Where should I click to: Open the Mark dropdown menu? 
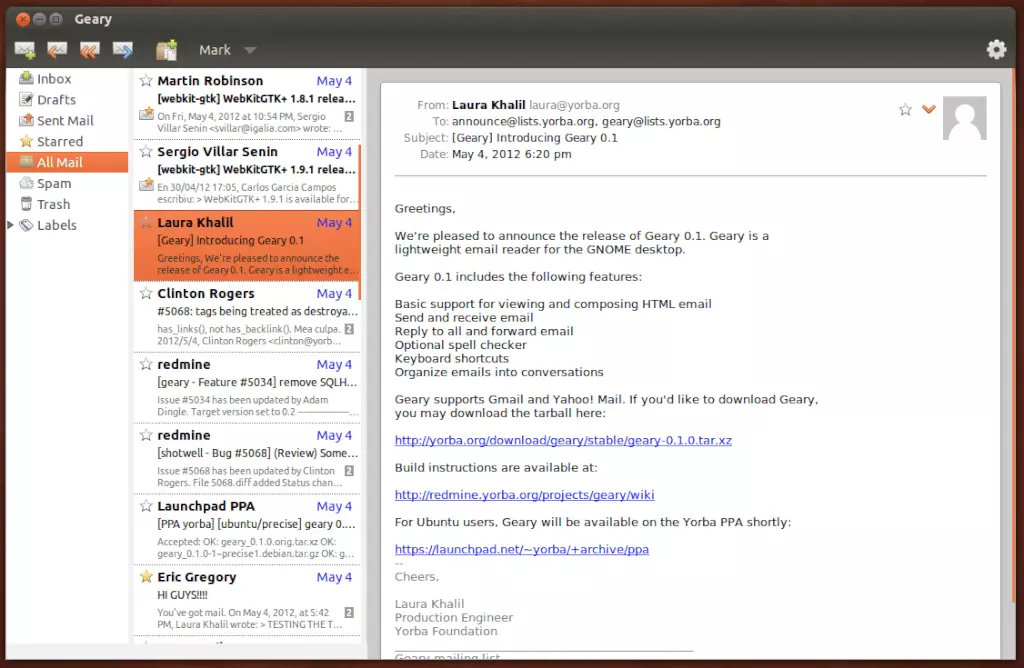[226, 49]
